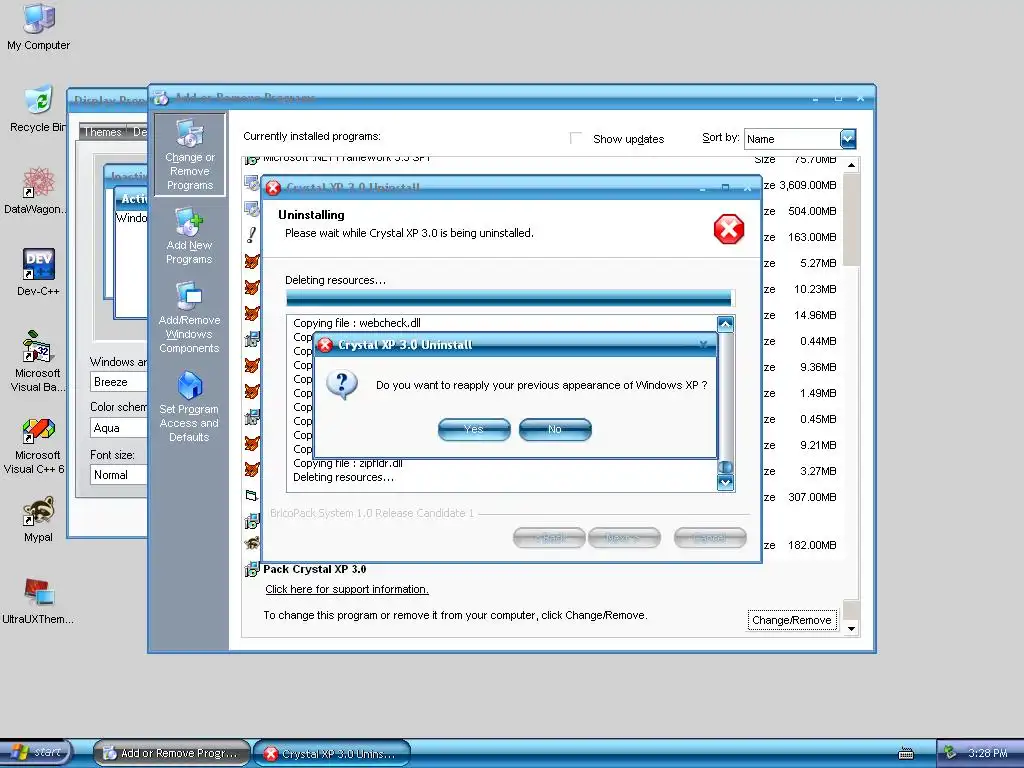Click the log line Copying file : webcheck.dll
This screenshot has width=1024, height=768.
pyautogui.click(x=357, y=323)
